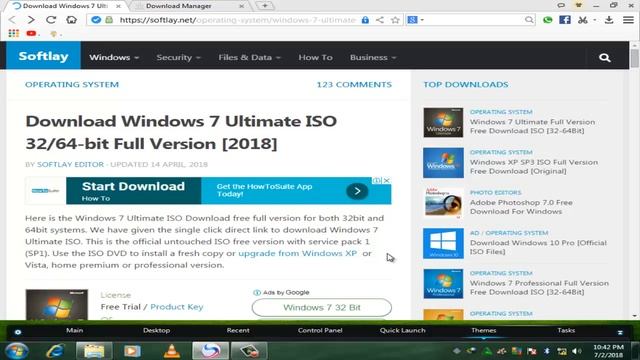Click the Bluetooth tray icon
Screen dimensions: 640x360
click(547, 351)
